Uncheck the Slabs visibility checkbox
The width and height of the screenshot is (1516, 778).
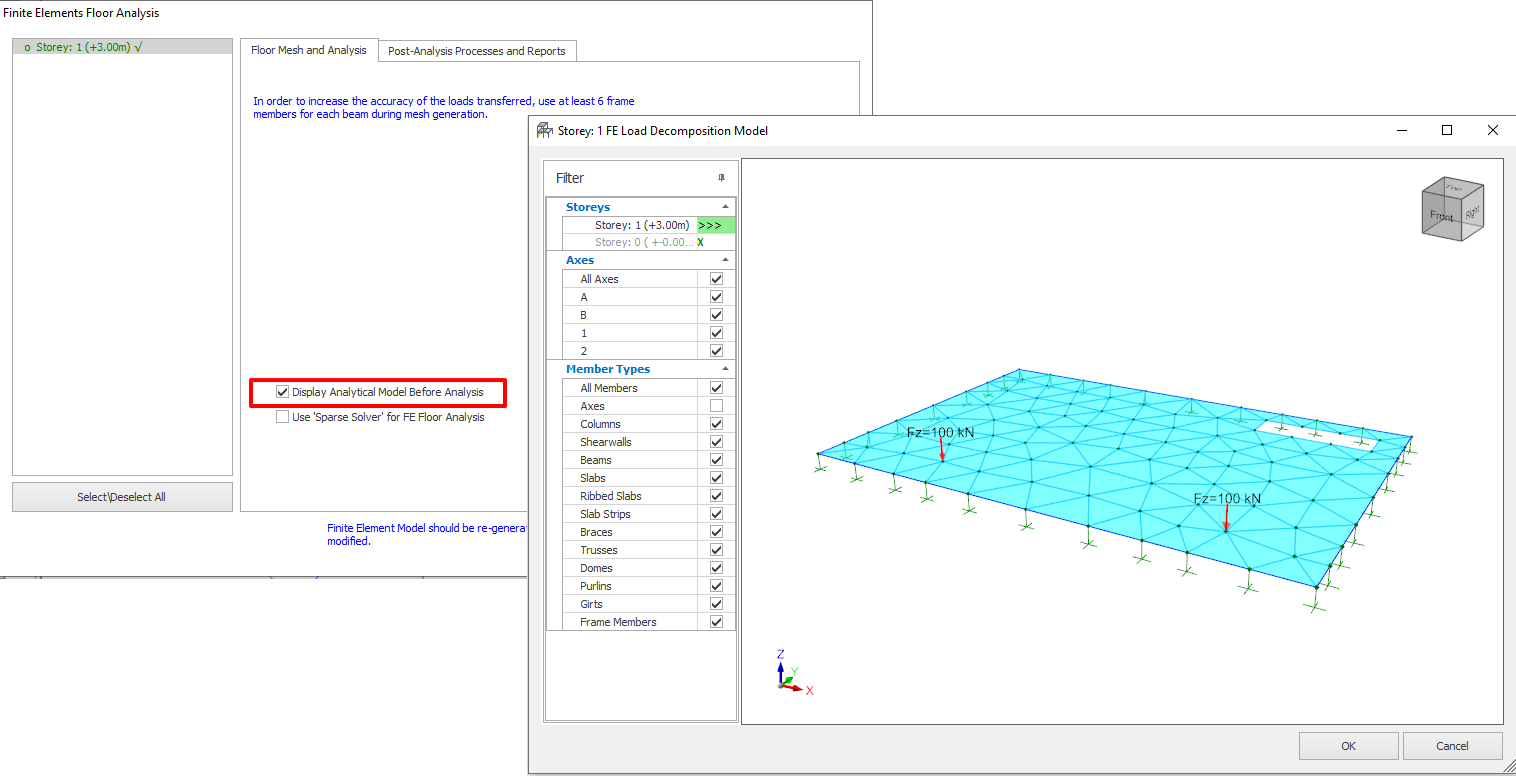pyautogui.click(x=716, y=478)
